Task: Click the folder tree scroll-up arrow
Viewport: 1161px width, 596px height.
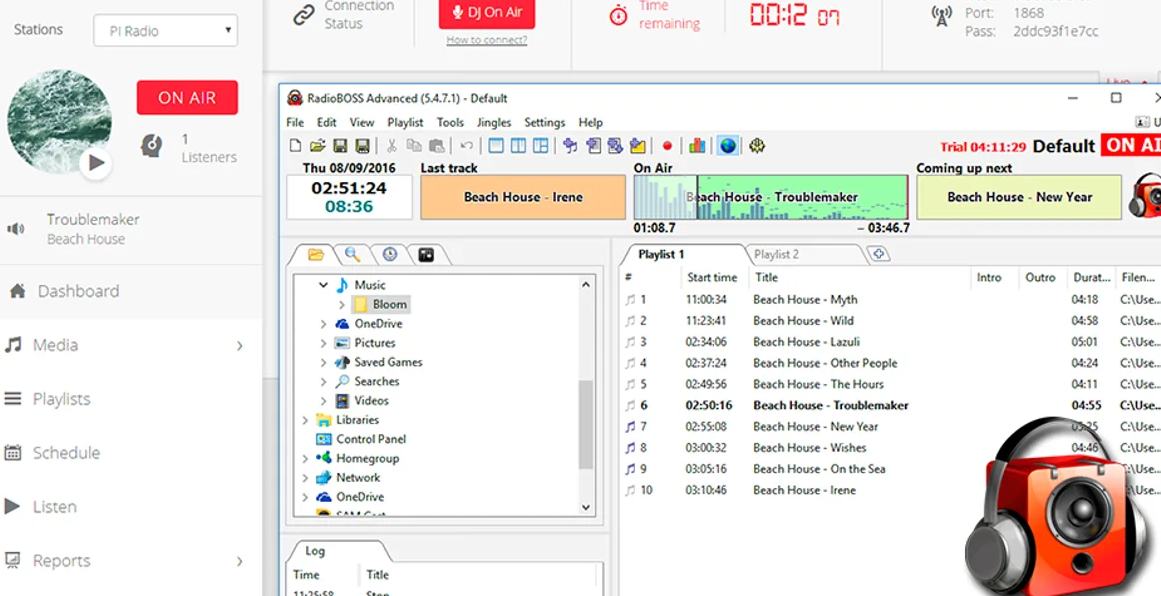Action: tap(586, 284)
